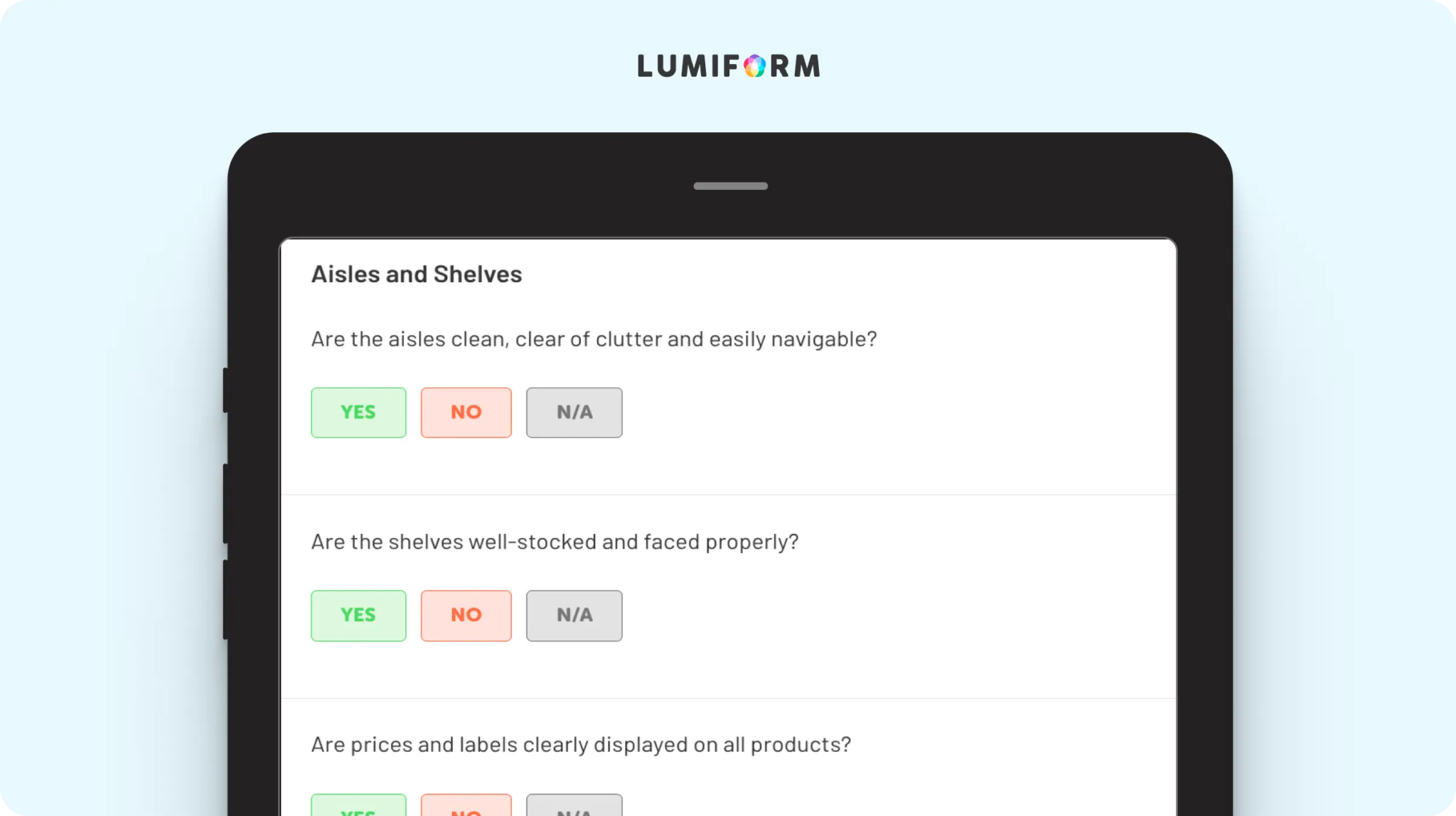Click the prices and labels question text

coord(581,745)
